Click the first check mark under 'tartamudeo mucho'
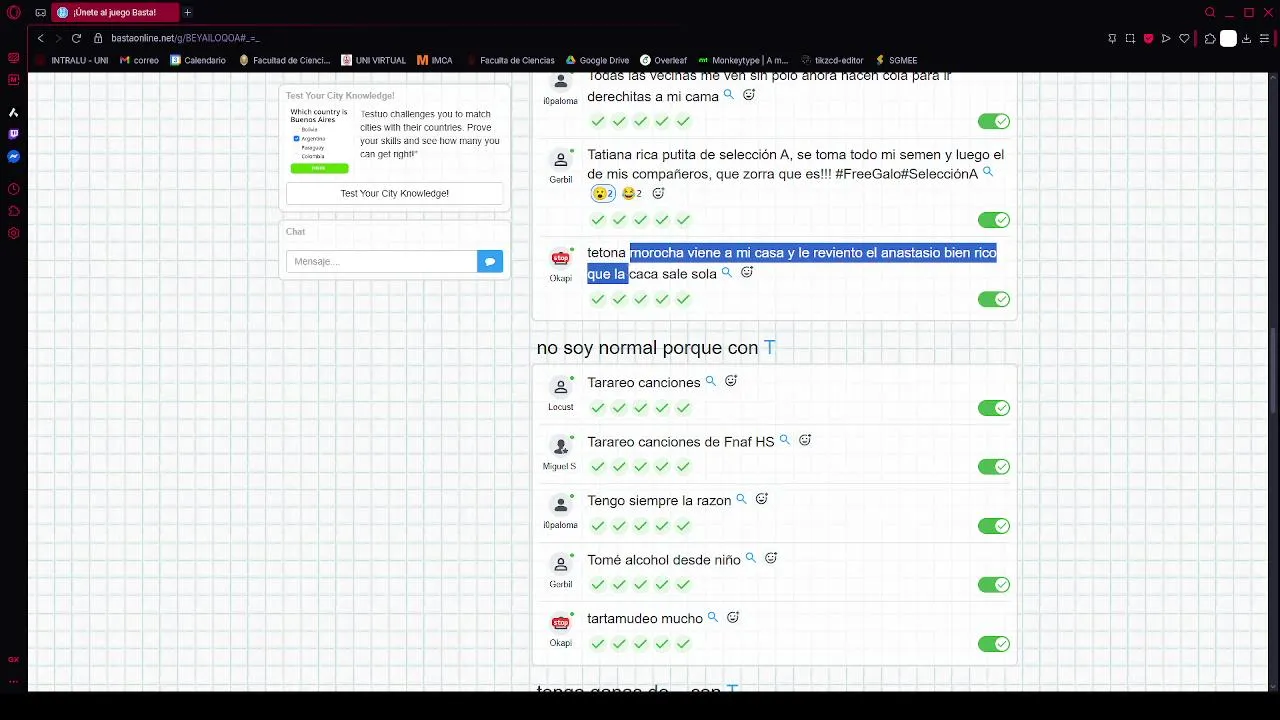This screenshot has width=1280, height=720. point(598,644)
